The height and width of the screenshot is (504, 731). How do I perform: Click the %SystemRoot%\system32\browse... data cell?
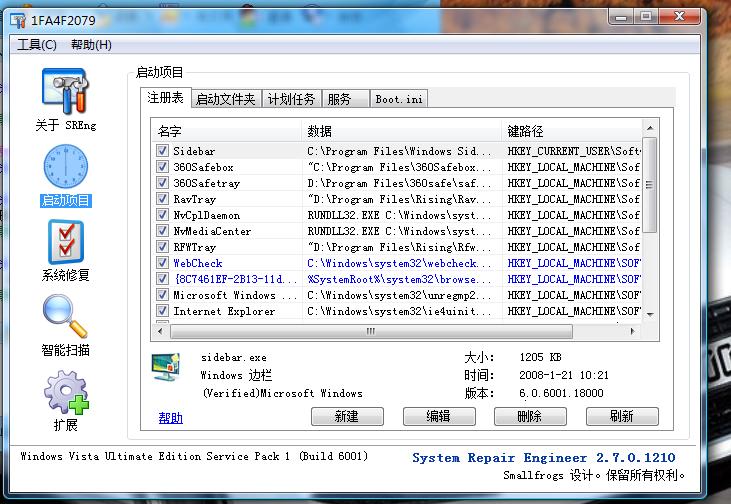pos(399,279)
